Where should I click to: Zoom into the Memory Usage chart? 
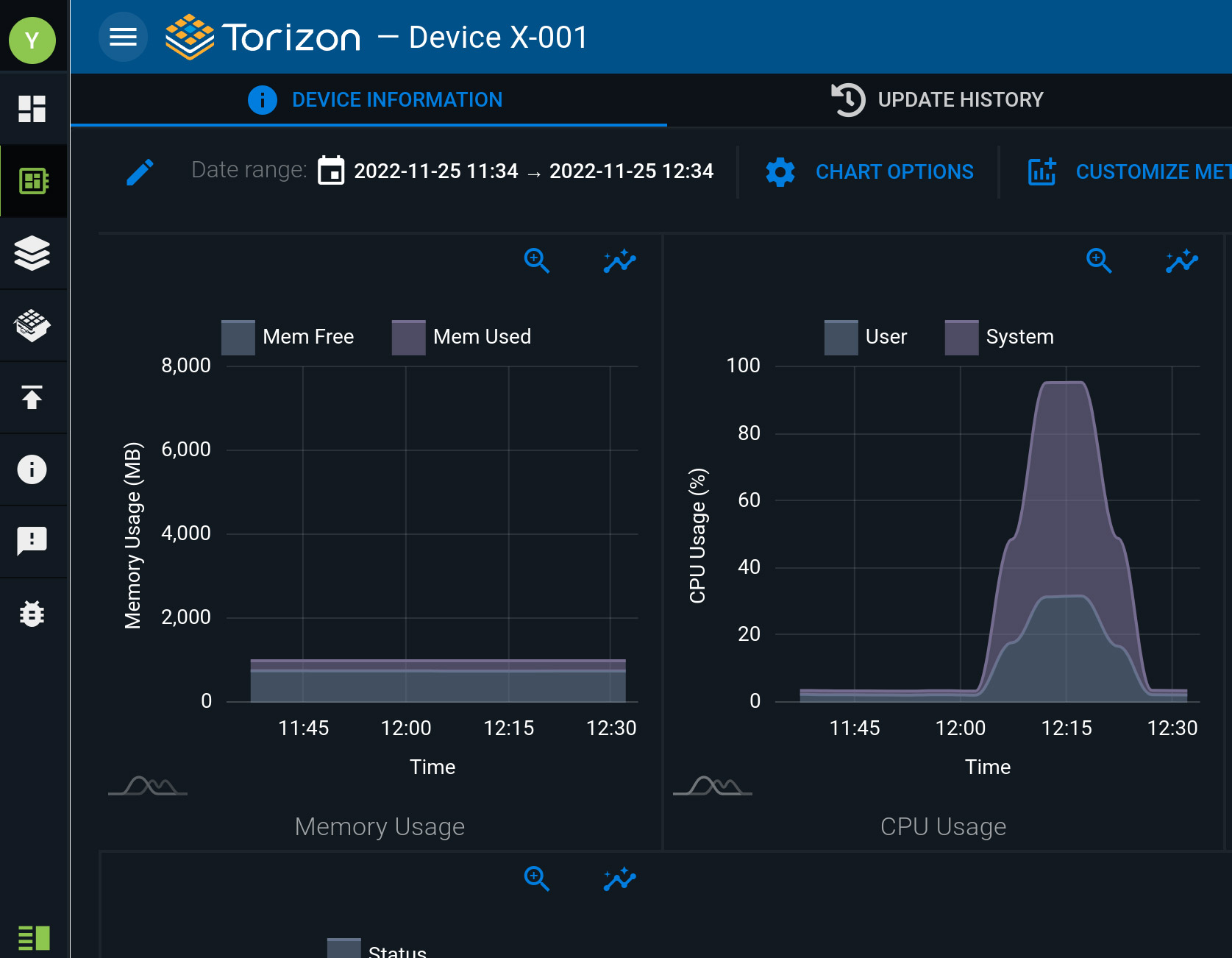coord(537,260)
